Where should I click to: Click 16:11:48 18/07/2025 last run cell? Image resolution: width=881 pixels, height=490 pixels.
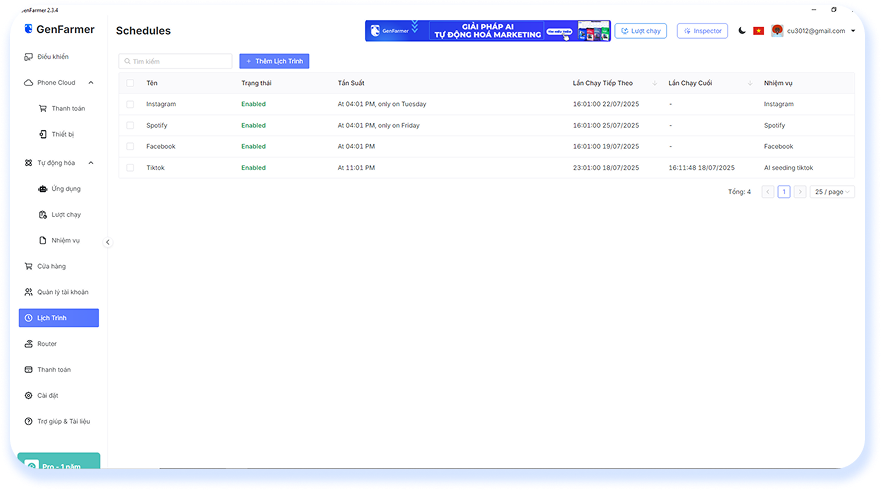point(701,167)
